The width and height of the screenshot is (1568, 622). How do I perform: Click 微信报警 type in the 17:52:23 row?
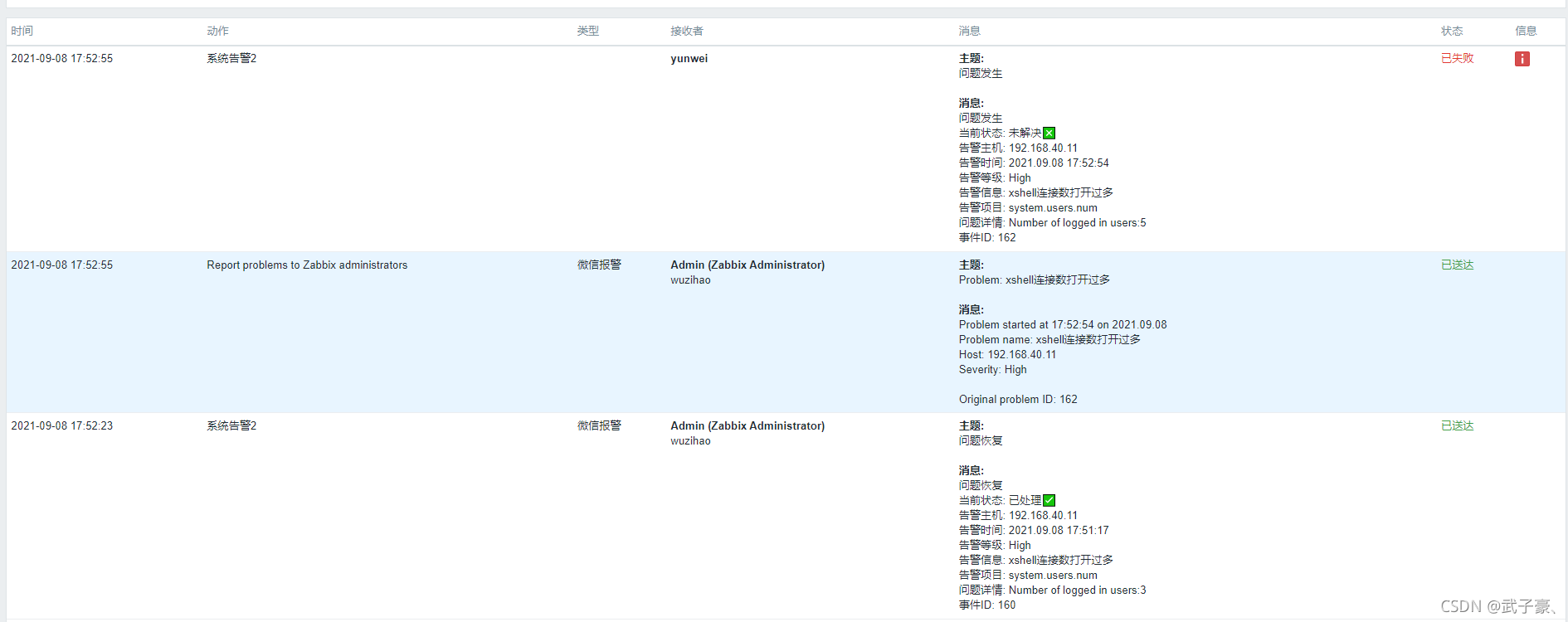pyautogui.click(x=599, y=425)
